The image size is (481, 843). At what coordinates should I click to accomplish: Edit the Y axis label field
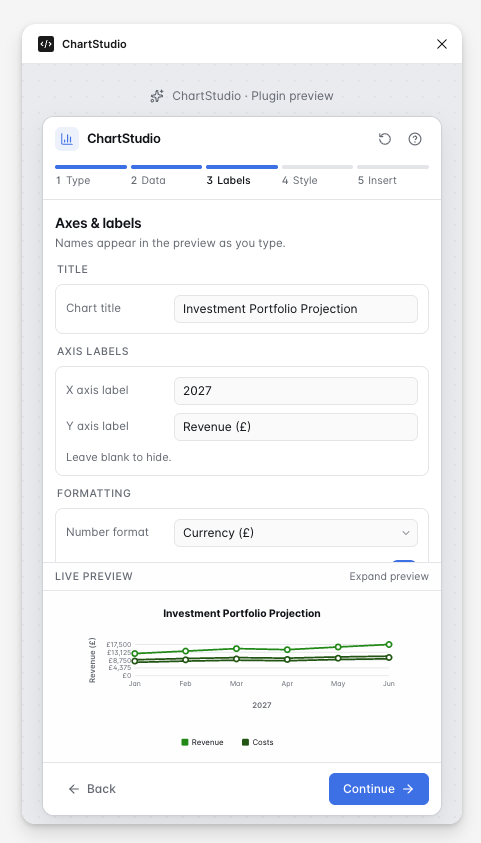296,427
